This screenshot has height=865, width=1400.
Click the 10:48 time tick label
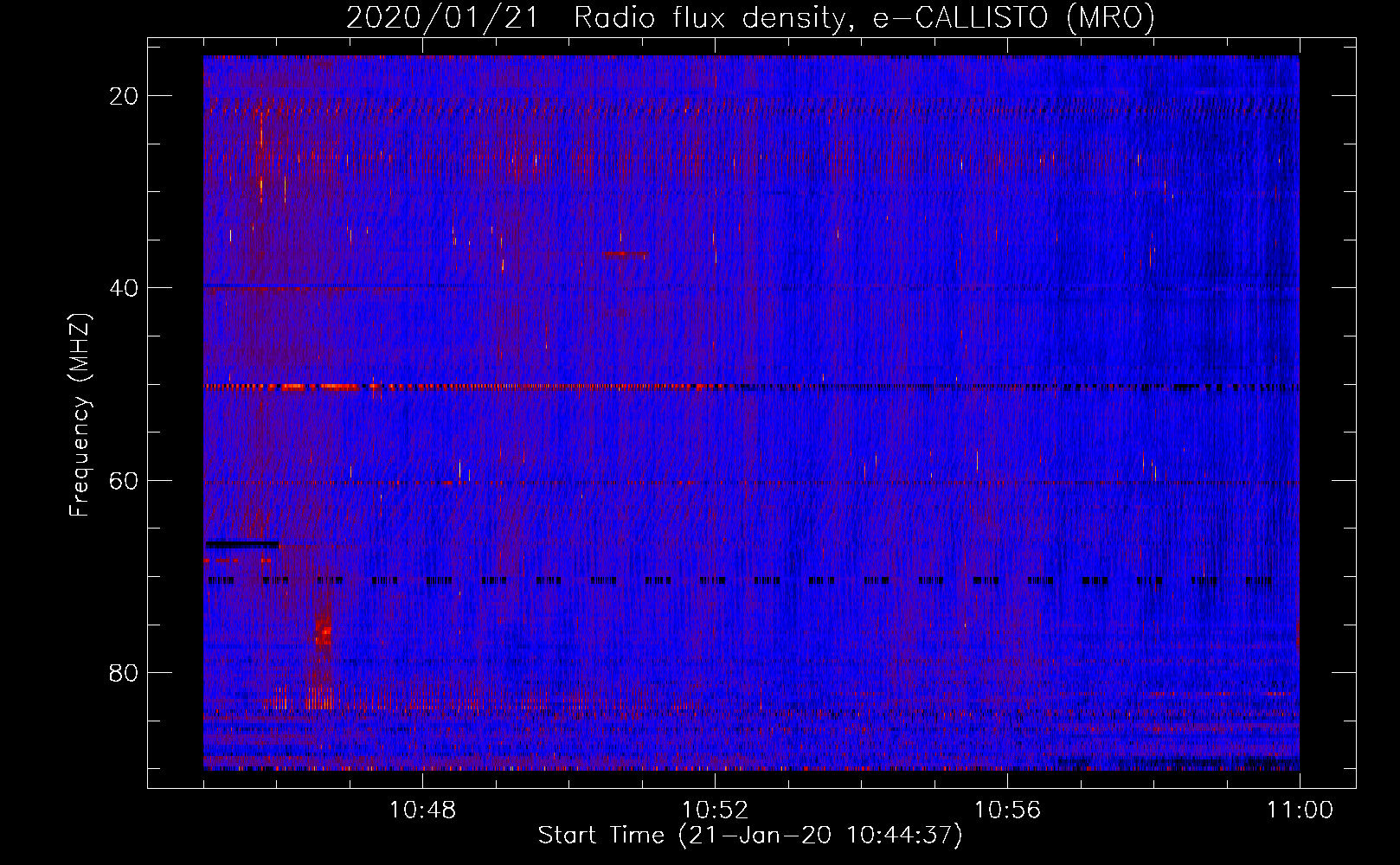click(x=422, y=811)
